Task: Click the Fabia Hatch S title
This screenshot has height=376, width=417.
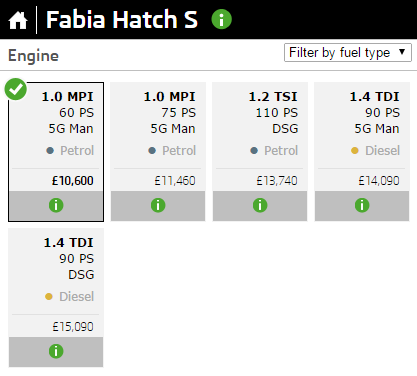Action: coord(122,19)
